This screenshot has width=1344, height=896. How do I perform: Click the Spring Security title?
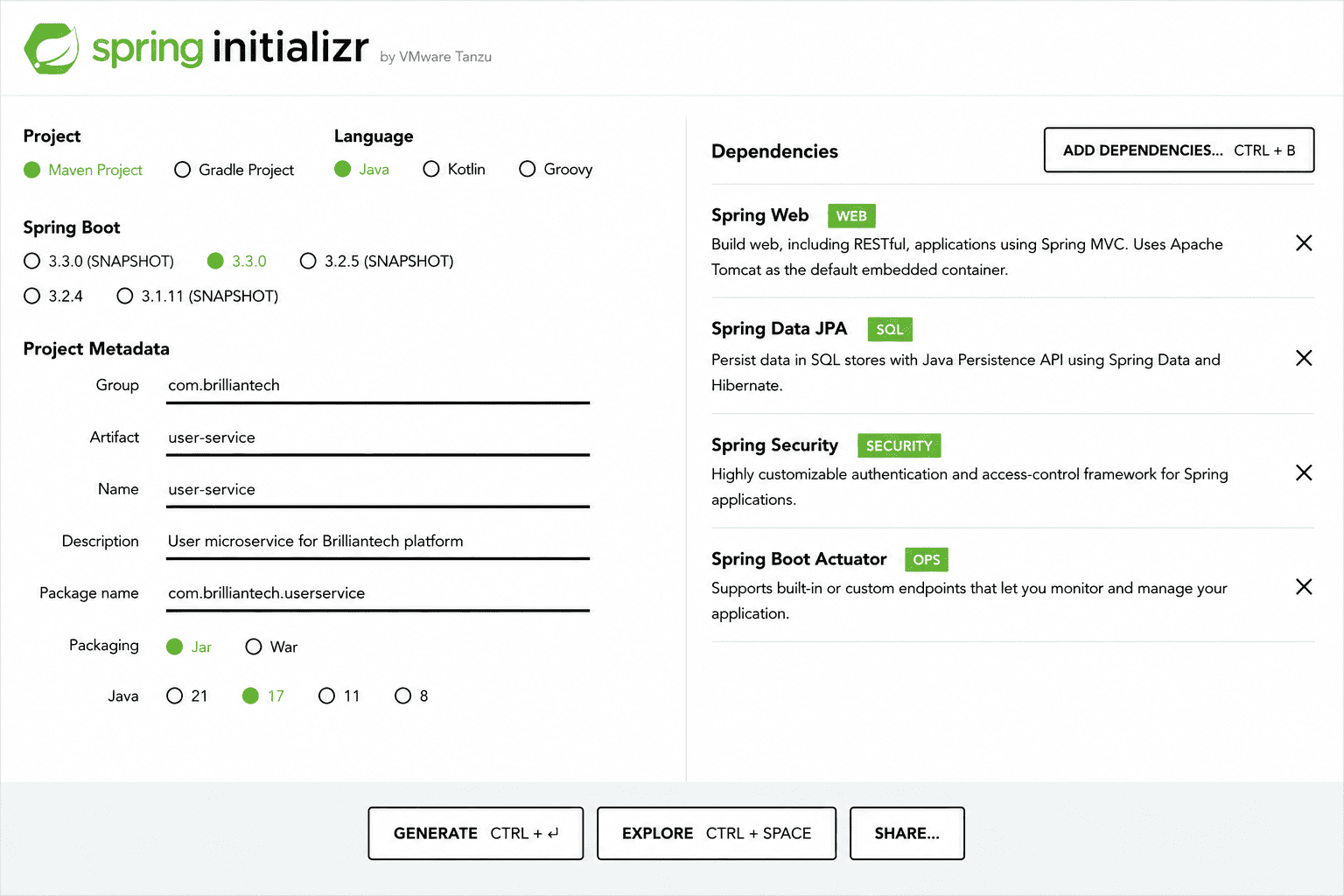774,445
